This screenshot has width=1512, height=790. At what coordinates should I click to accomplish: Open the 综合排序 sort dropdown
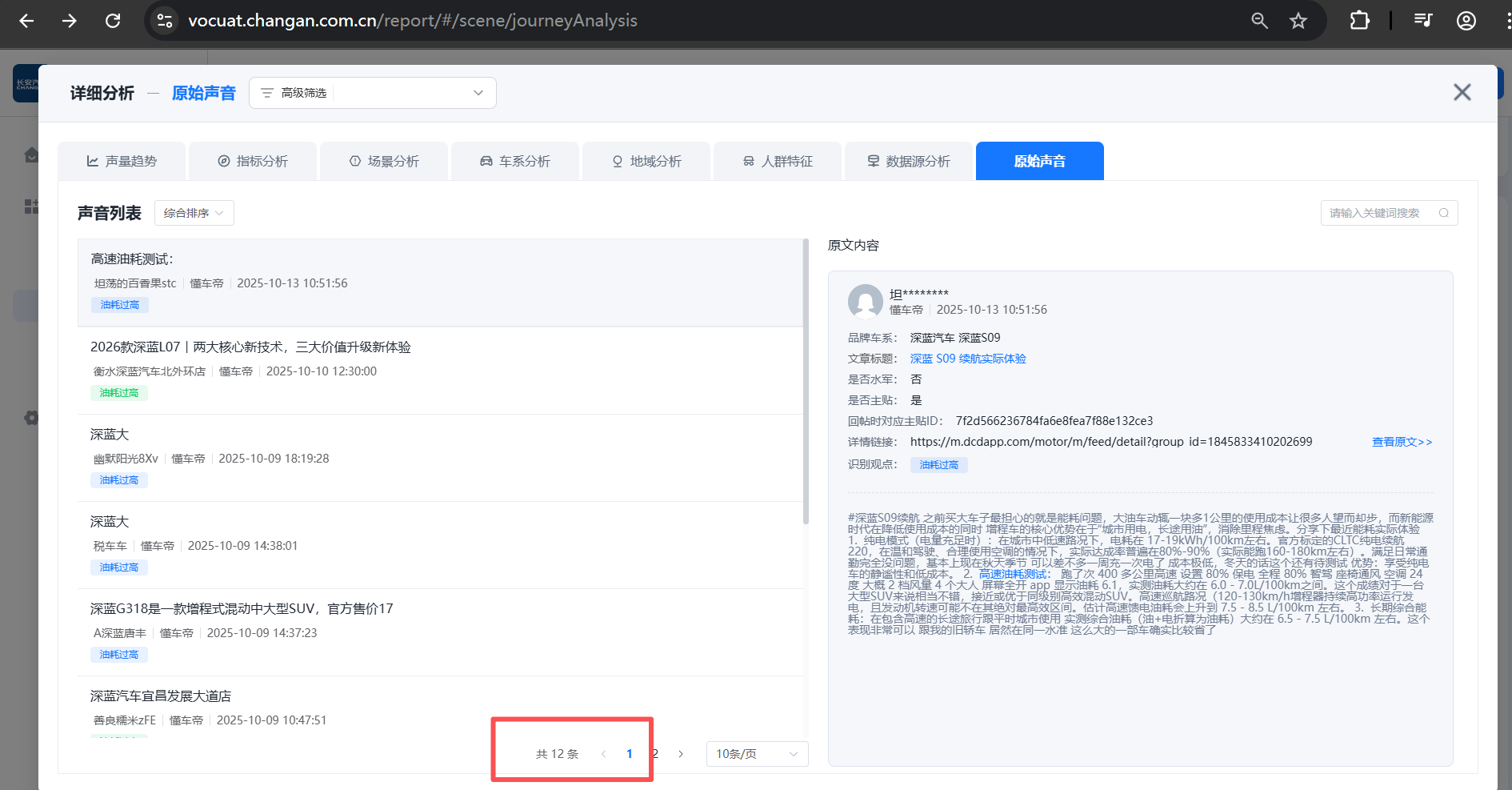194,213
